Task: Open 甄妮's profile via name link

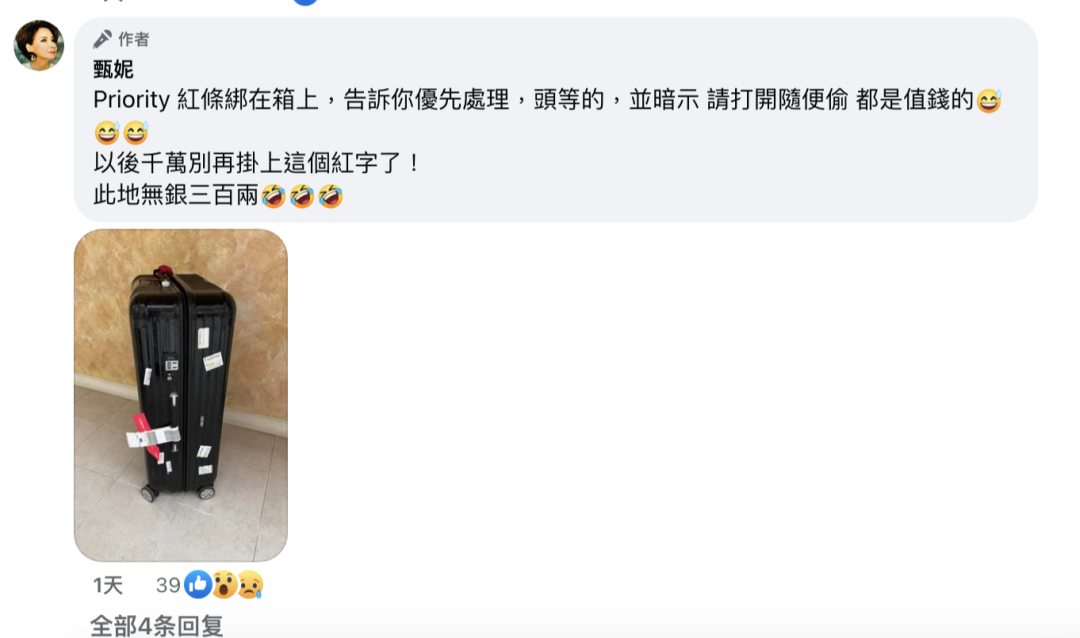Action: [114, 69]
